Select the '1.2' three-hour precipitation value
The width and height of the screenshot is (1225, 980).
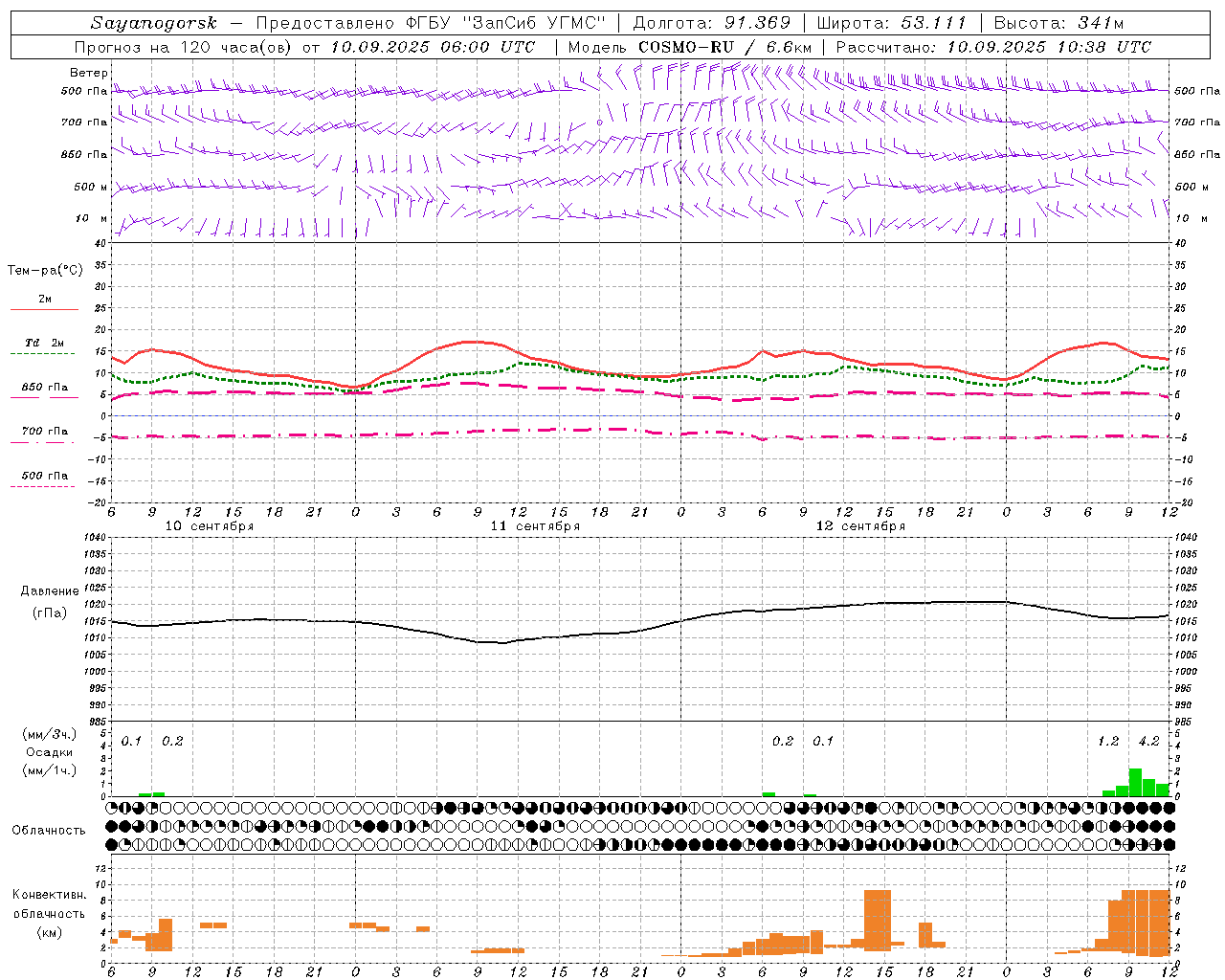1108,742
